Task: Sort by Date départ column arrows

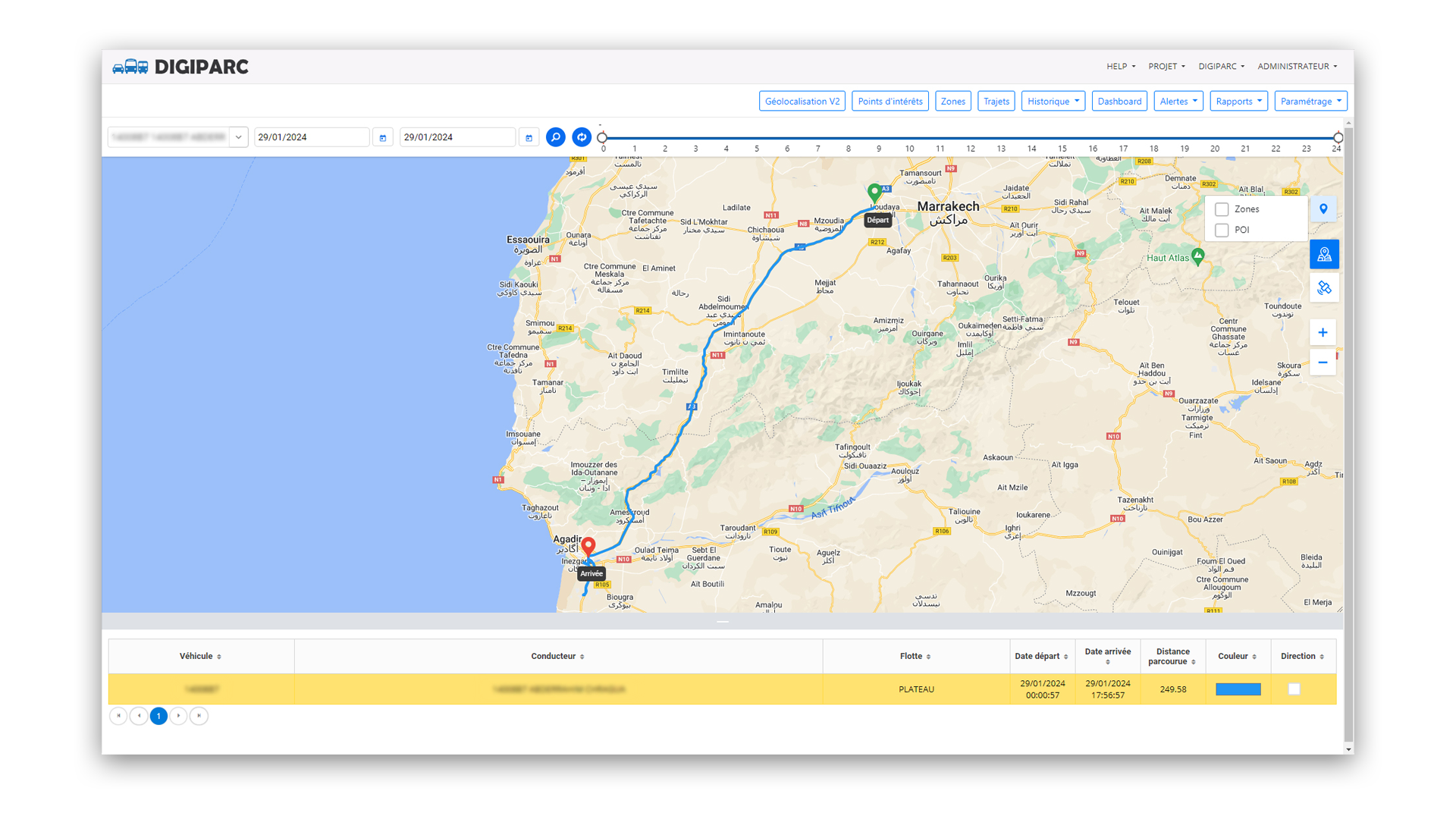Action: point(1065,657)
